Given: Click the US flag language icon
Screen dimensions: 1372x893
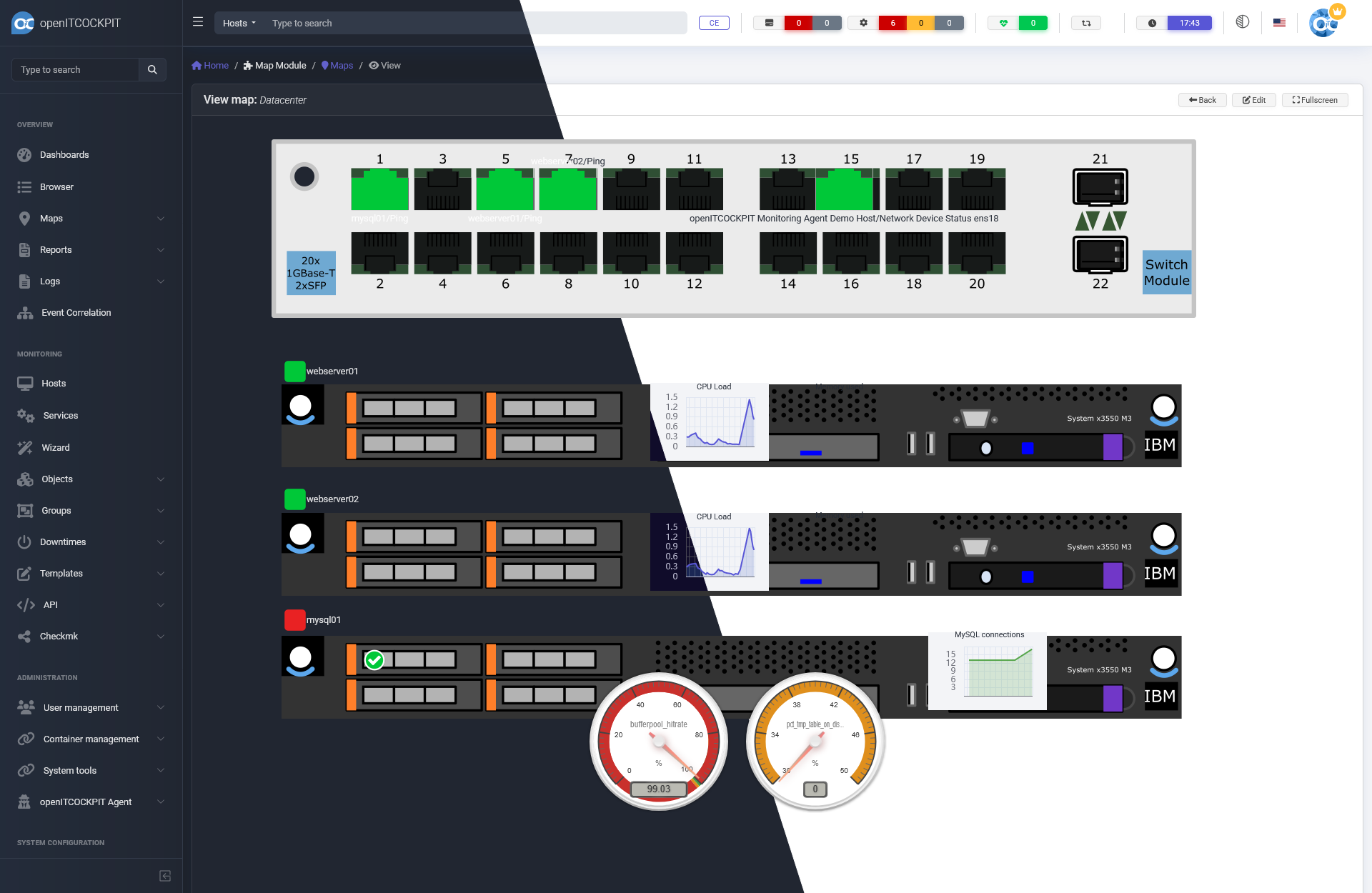Looking at the screenshot, I should tap(1279, 23).
